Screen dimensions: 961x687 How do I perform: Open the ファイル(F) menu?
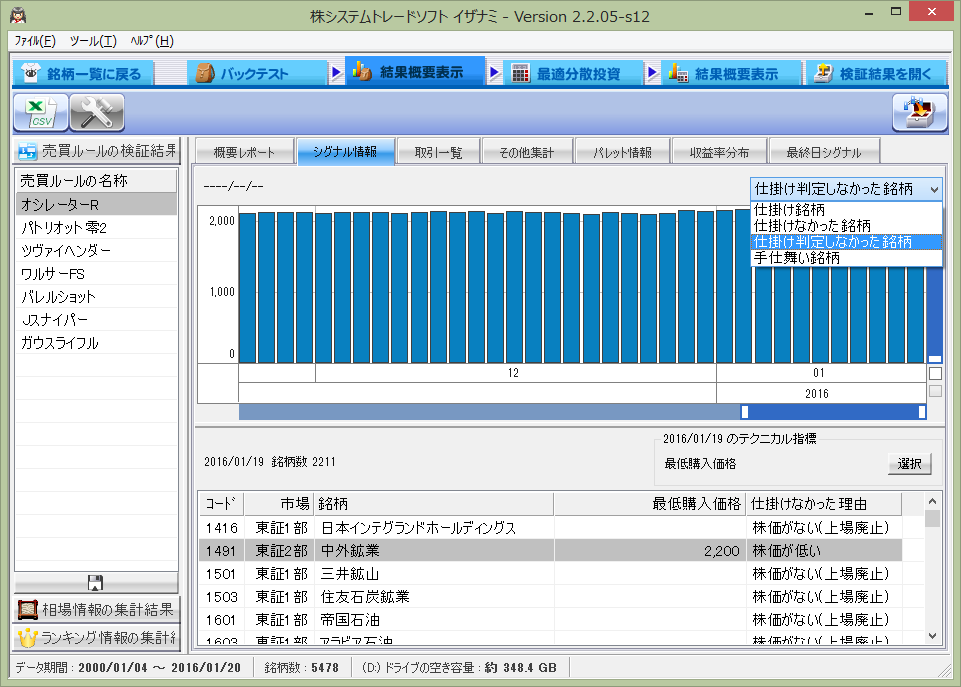(35, 41)
